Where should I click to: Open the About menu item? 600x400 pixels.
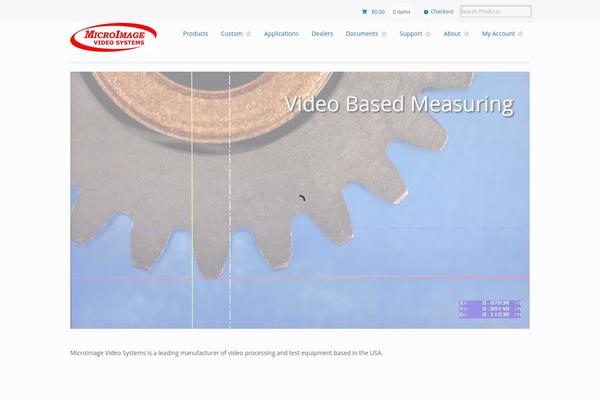pos(452,34)
